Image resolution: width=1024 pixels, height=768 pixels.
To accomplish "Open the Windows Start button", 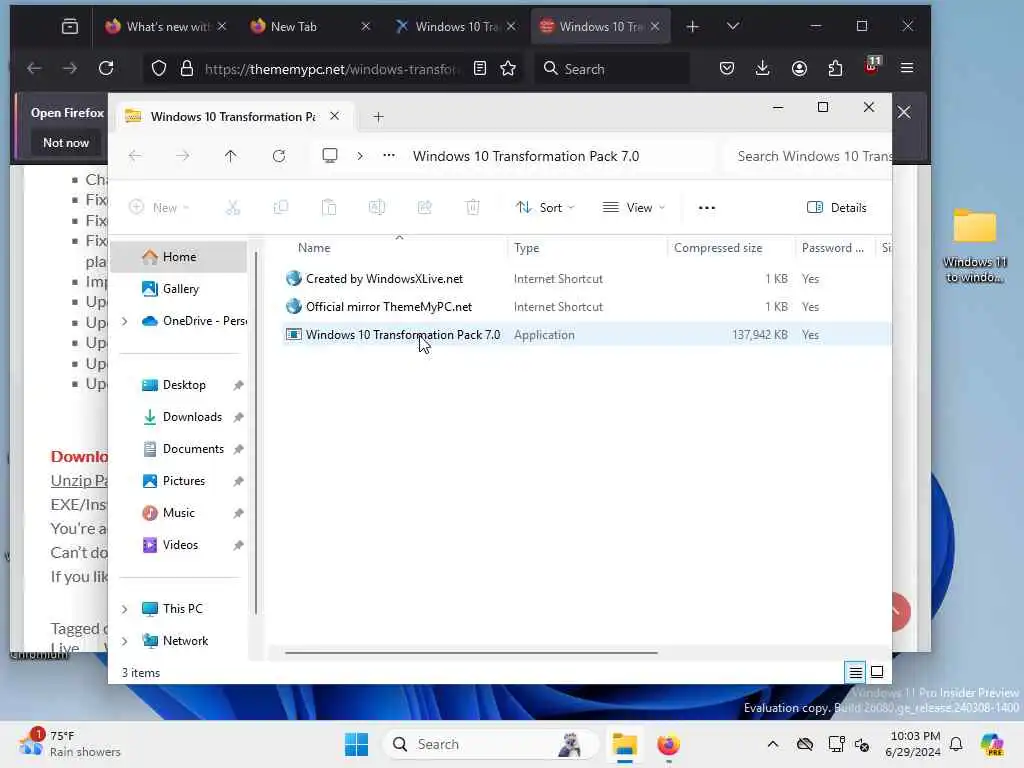I will [x=357, y=744].
